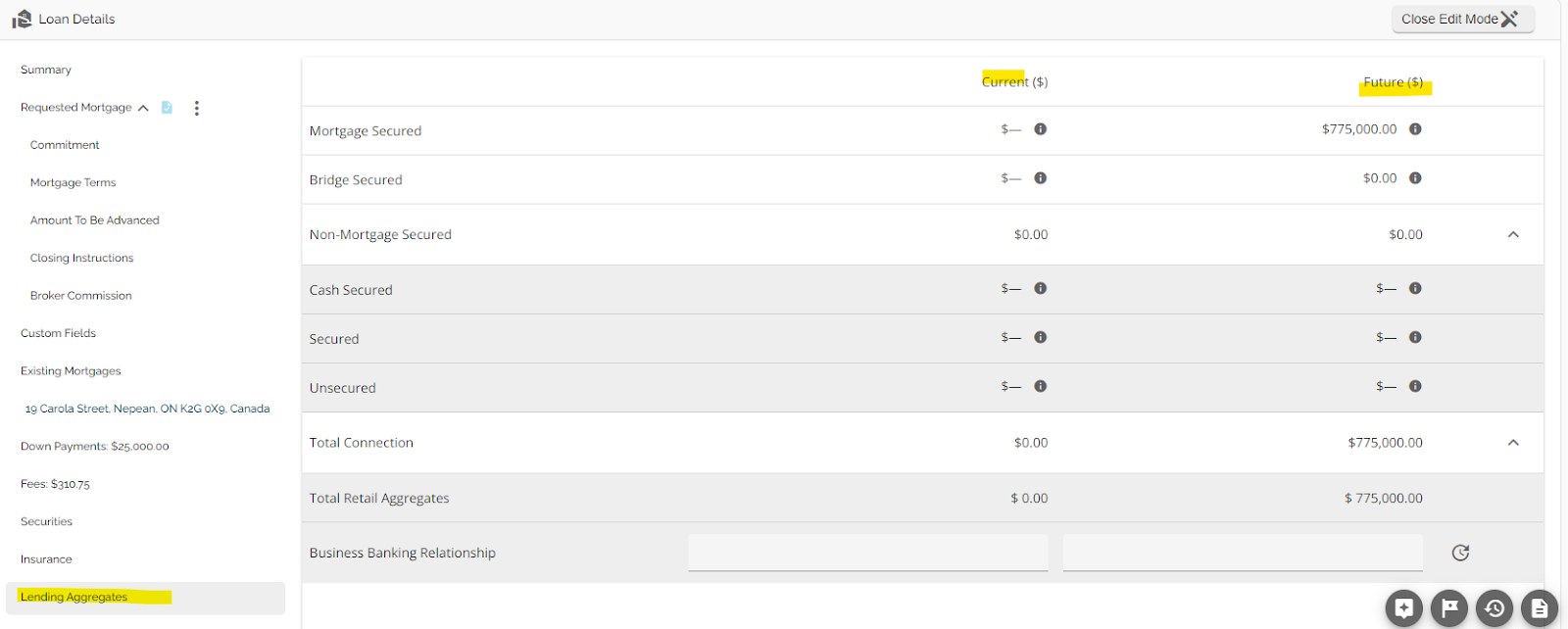Open Requested Mortgage three-dot options menu
Image resolution: width=1568 pixels, height=629 pixels.
point(197,108)
